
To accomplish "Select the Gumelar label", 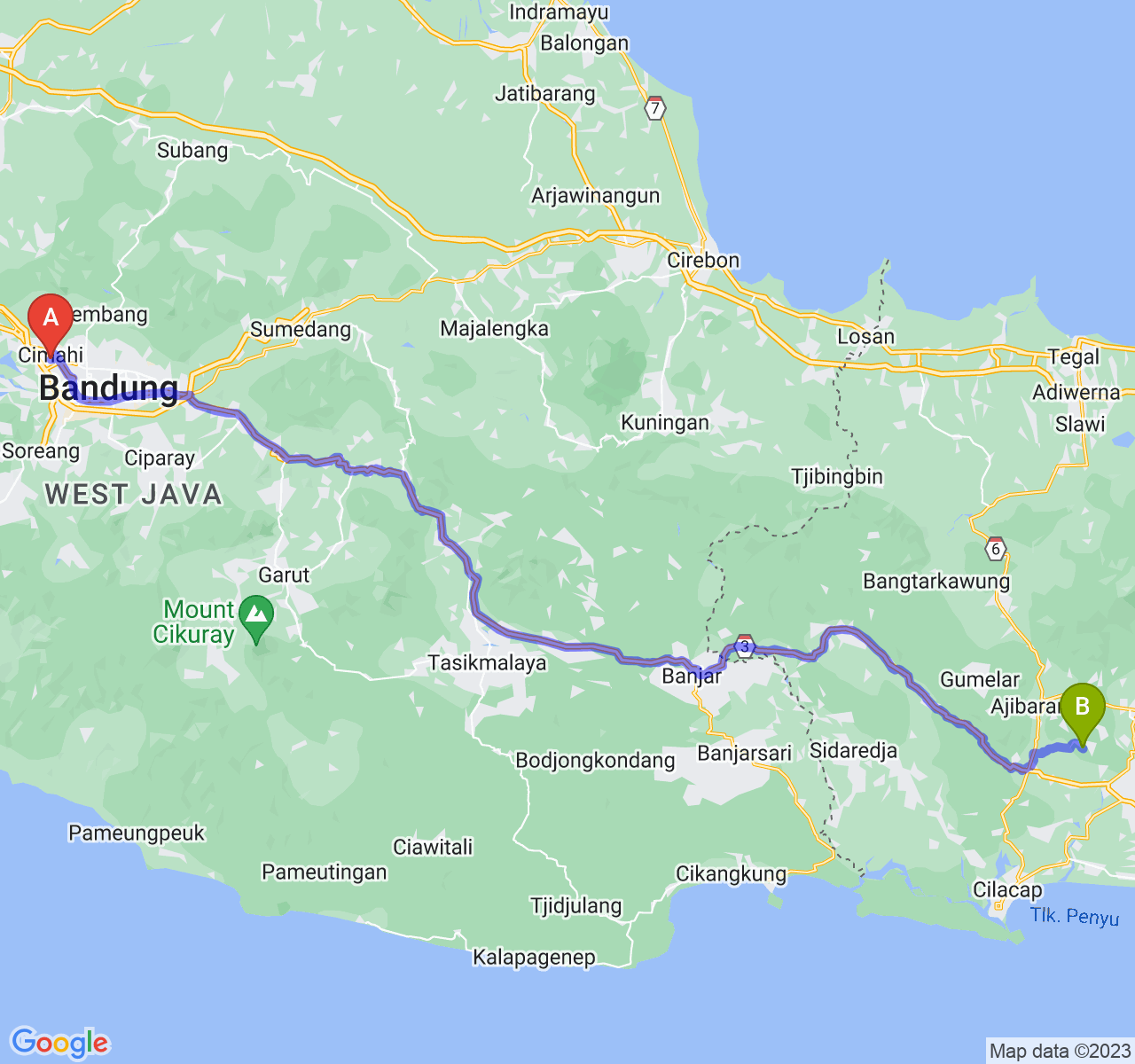I will (x=980, y=680).
